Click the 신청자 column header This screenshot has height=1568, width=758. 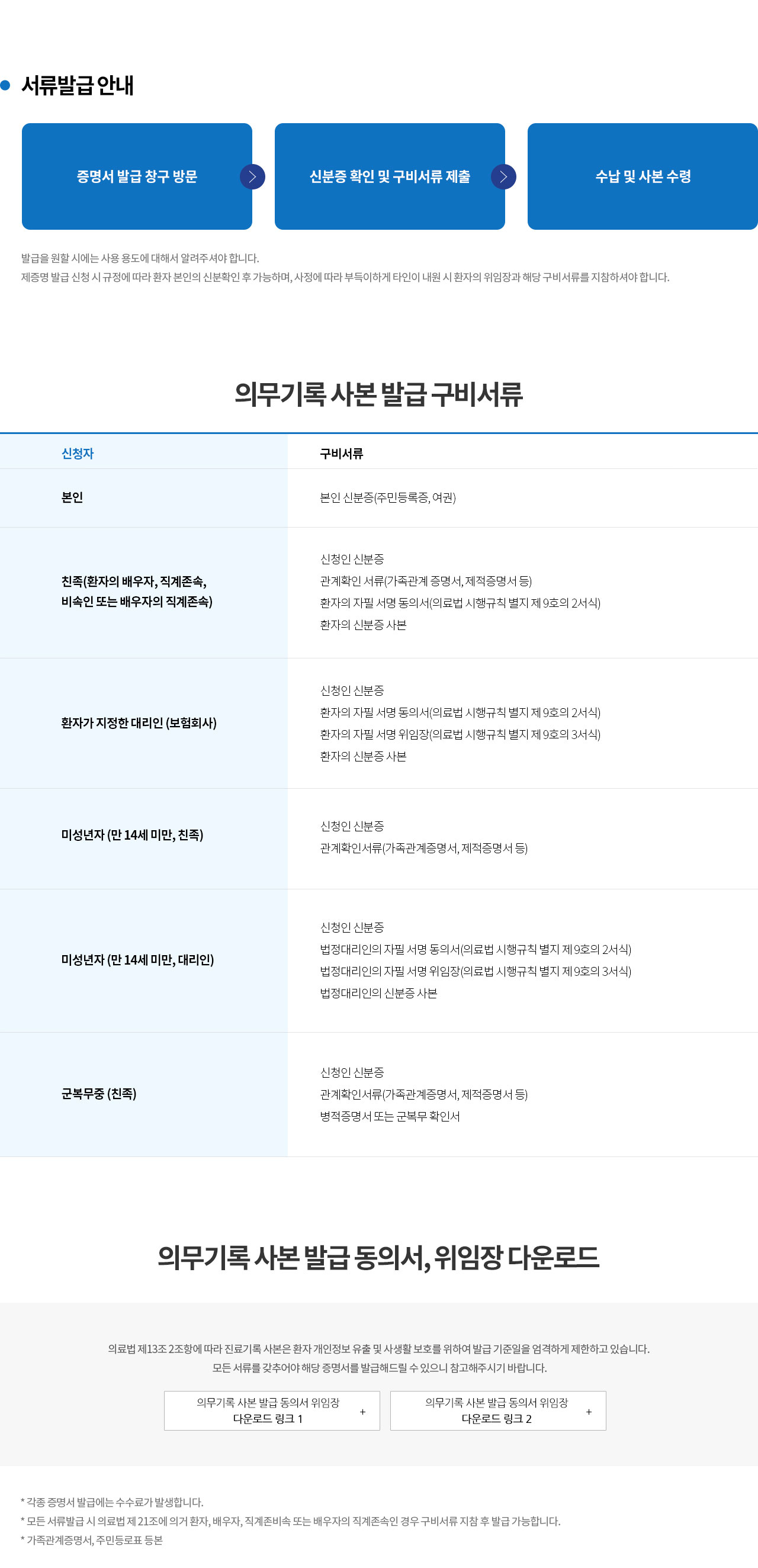click(78, 454)
